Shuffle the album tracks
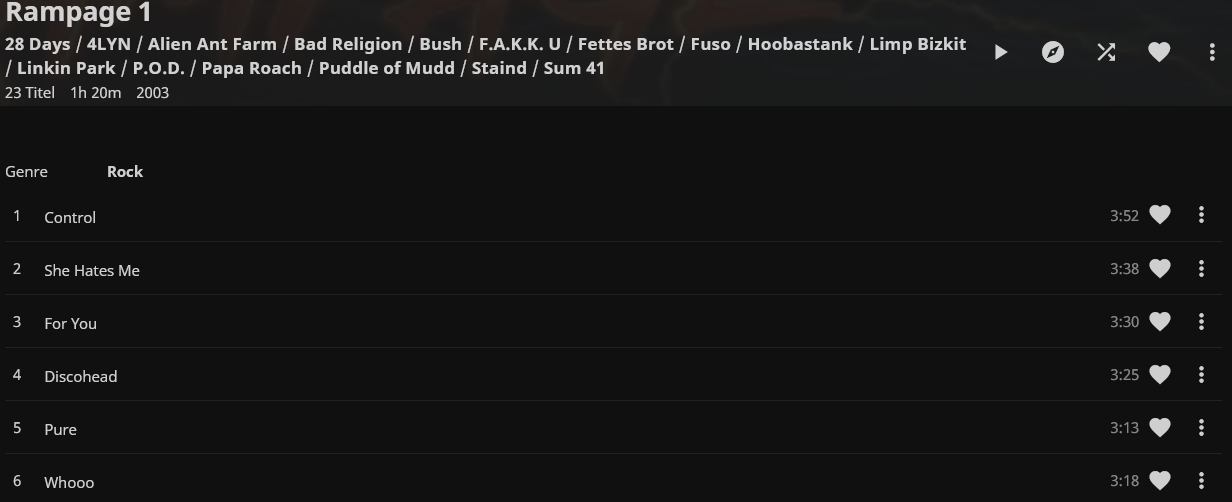Viewport: 1232px width, 502px height. point(1106,52)
